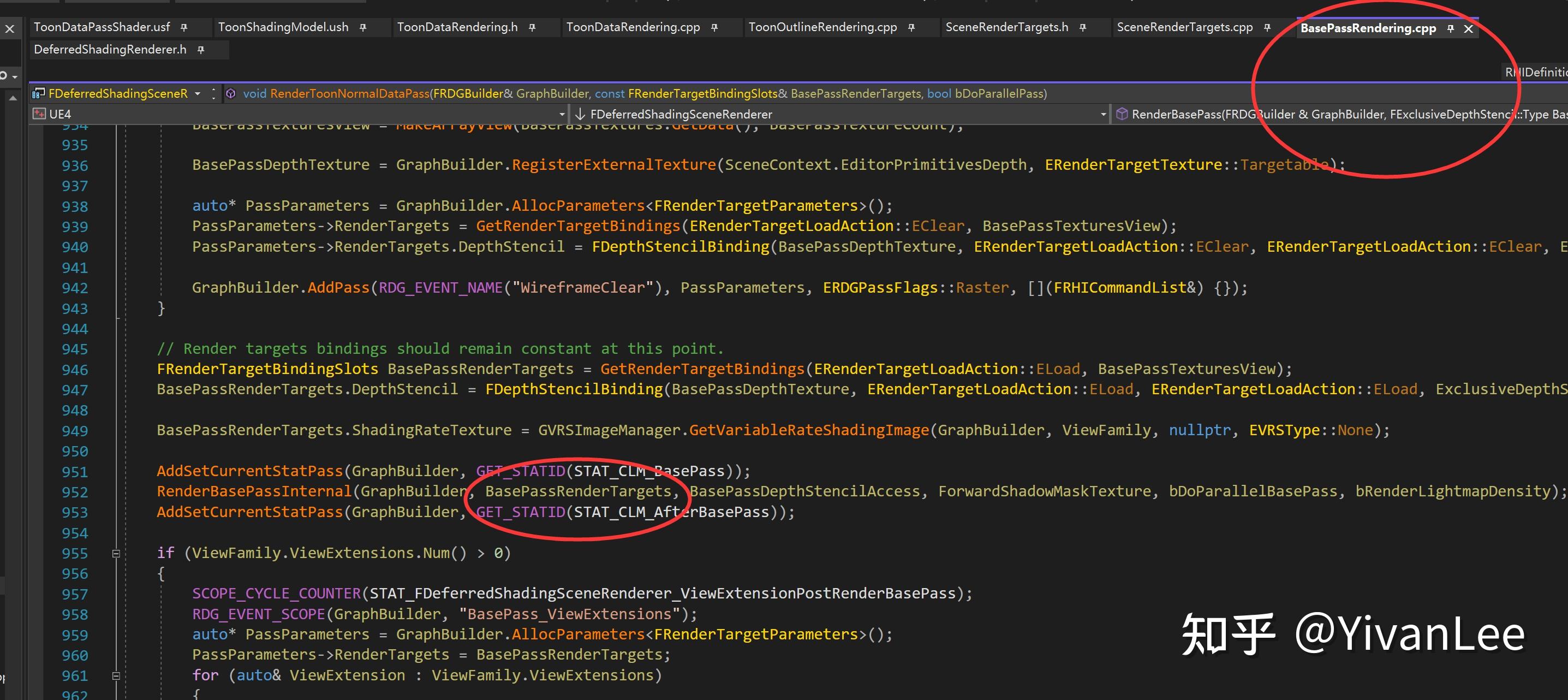This screenshot has width=1568, height=700.
Task: Collapse the if ViewExtensions block at line 955
Action: point(116,553)
